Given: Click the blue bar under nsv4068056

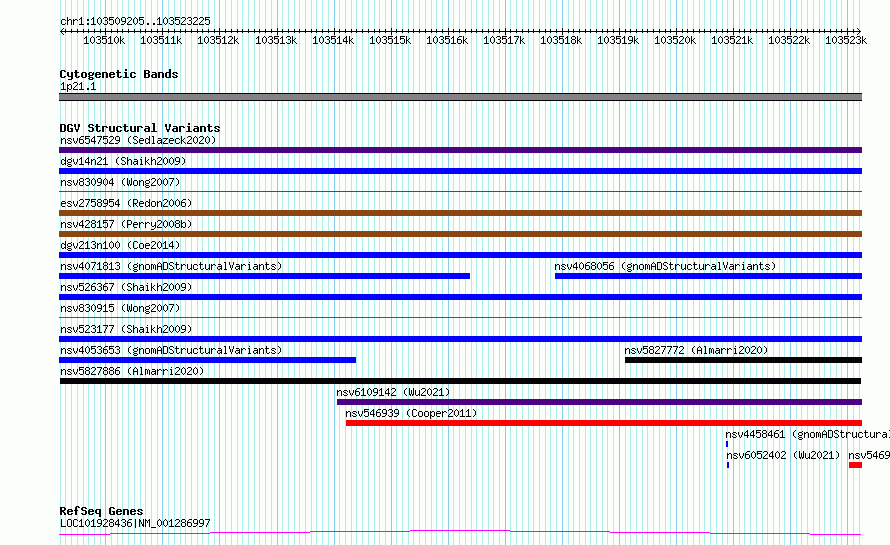Looking at the screenshot, I should [x=708, y=276].
